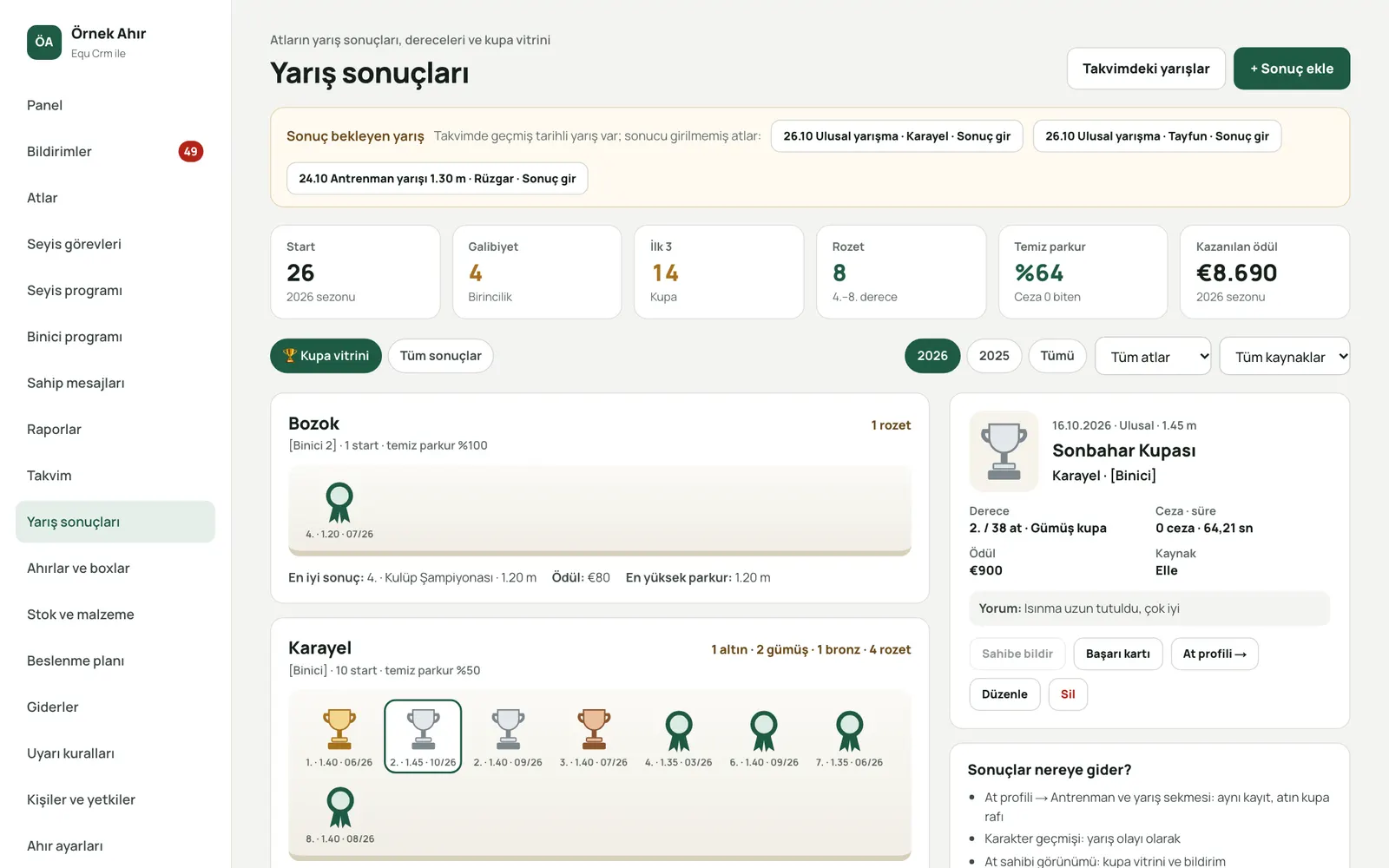Viewport: 1389px width, 868px height.
Task: Enter result for 24.10 Rüzgar training race
Action: pos(438,179)
